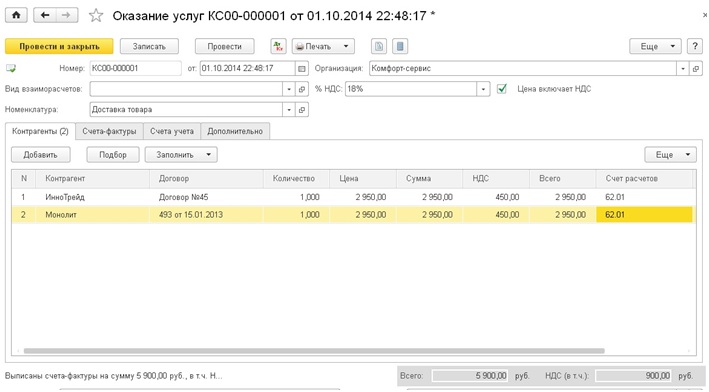Click the Подбор button

tap(113, 155)
